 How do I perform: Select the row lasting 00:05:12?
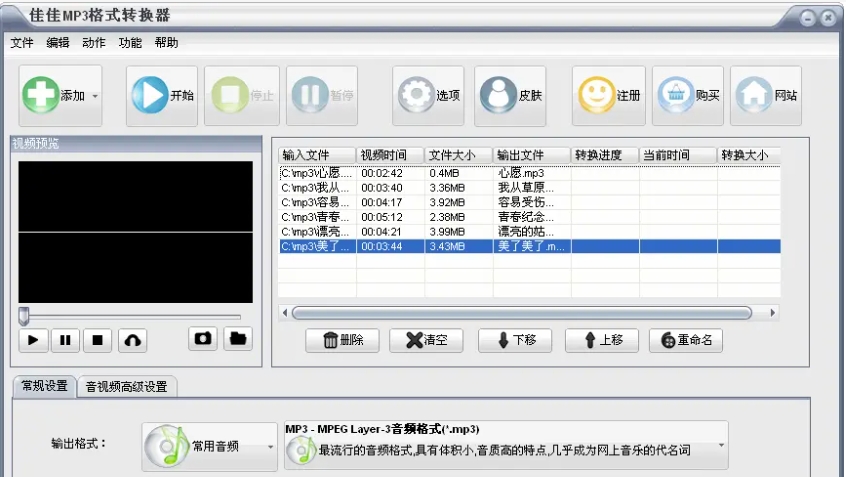coord(529,217)
